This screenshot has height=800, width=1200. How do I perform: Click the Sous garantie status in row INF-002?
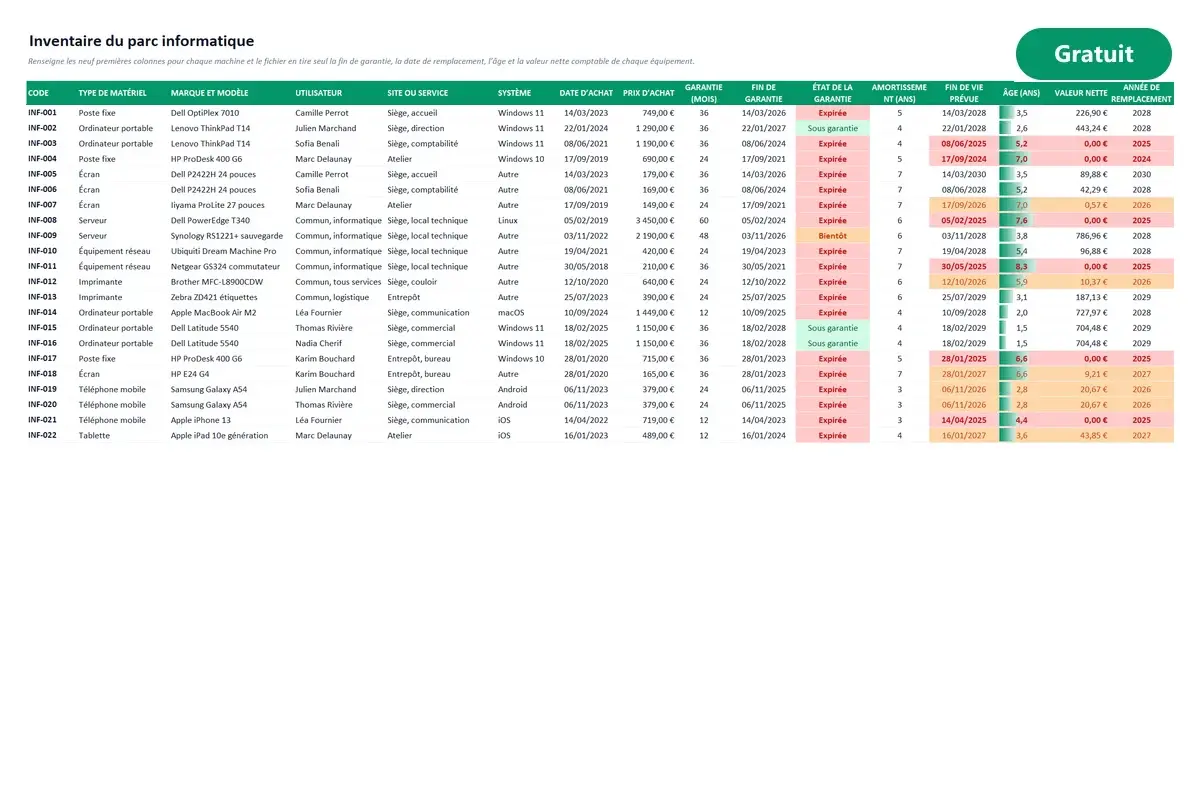point(833,128)
